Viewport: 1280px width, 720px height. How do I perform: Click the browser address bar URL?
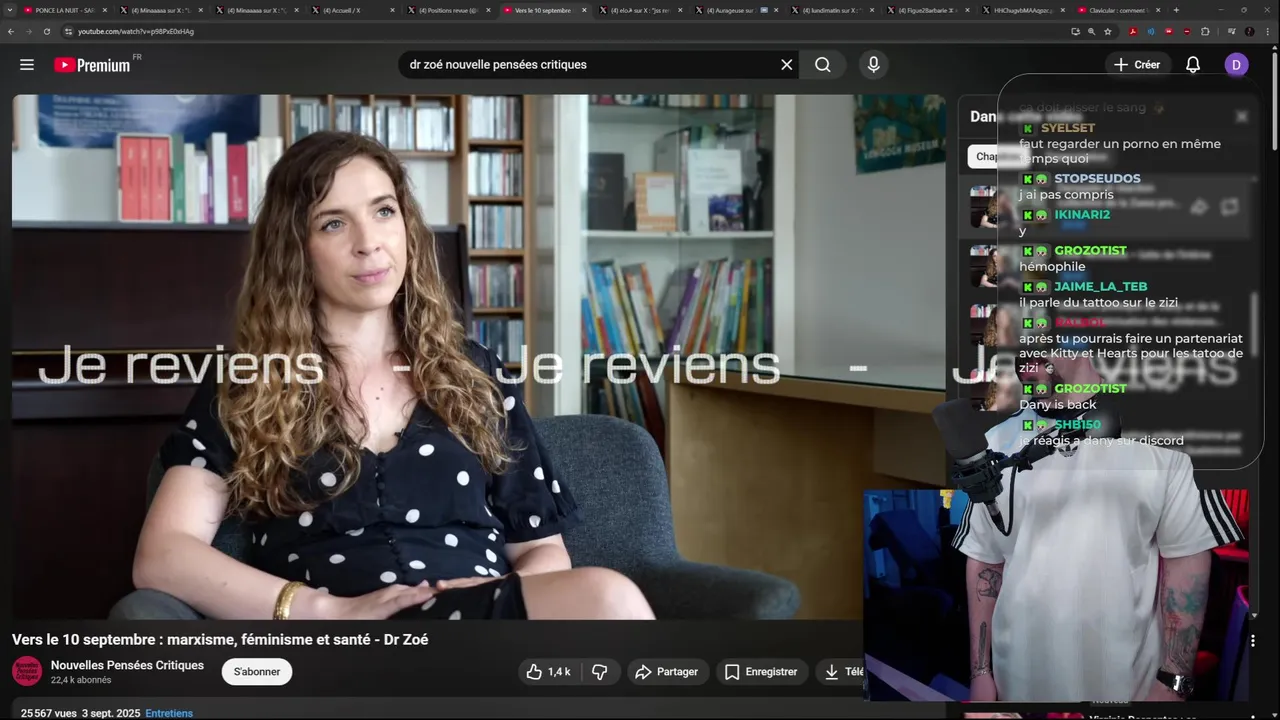136,31
